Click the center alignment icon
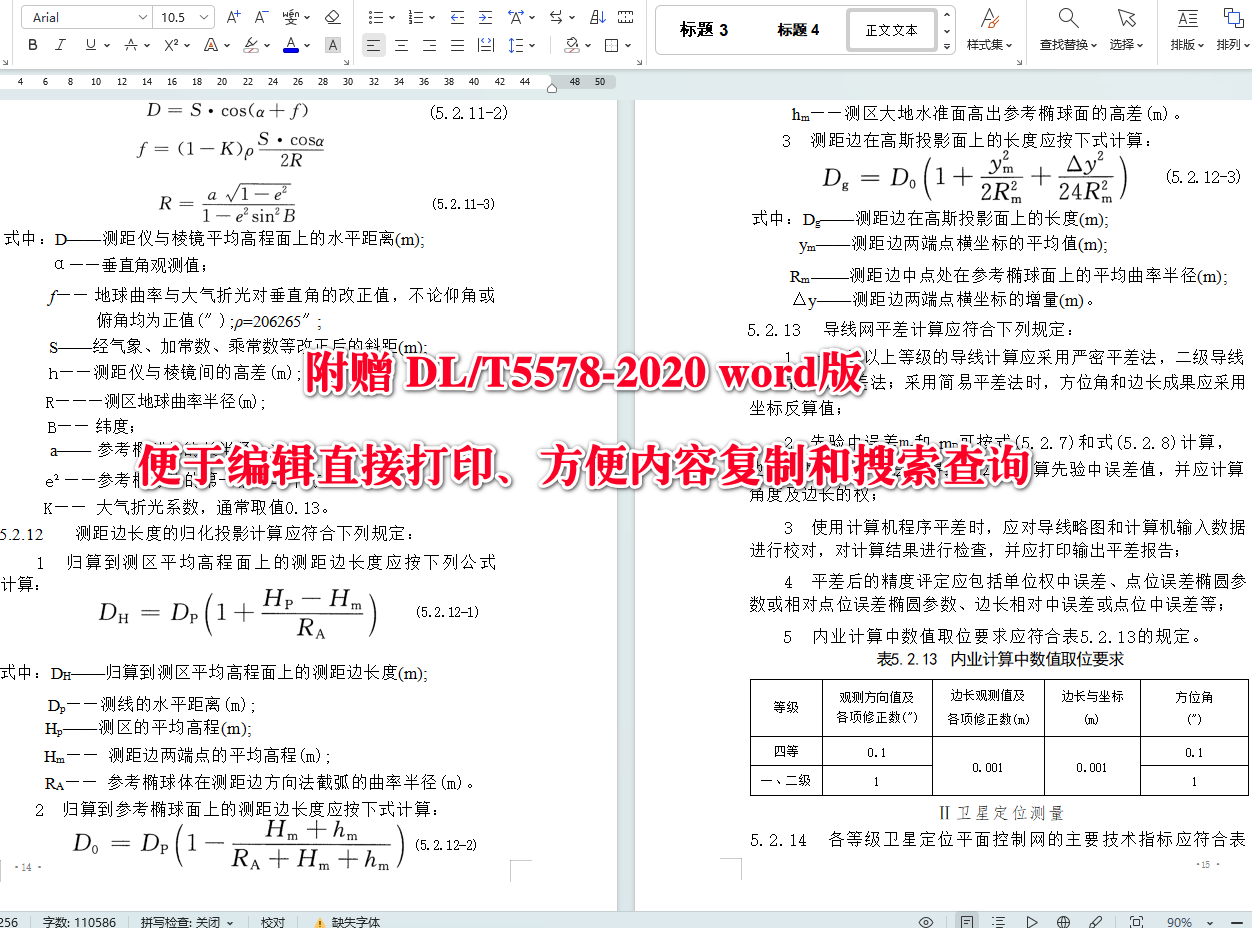This screenshot has width=1252, height=928. click(x=400, y=45)
